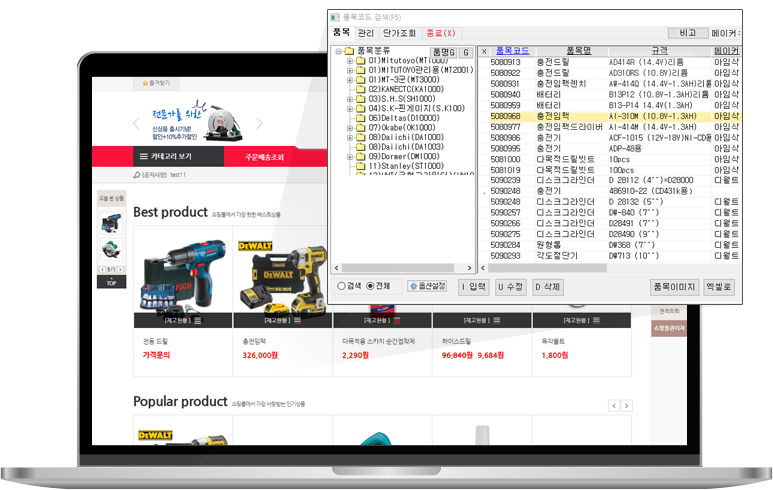773x490 pixels.
Task: Click the TOP button in website sidebar
Action: (x=111, y=282)
